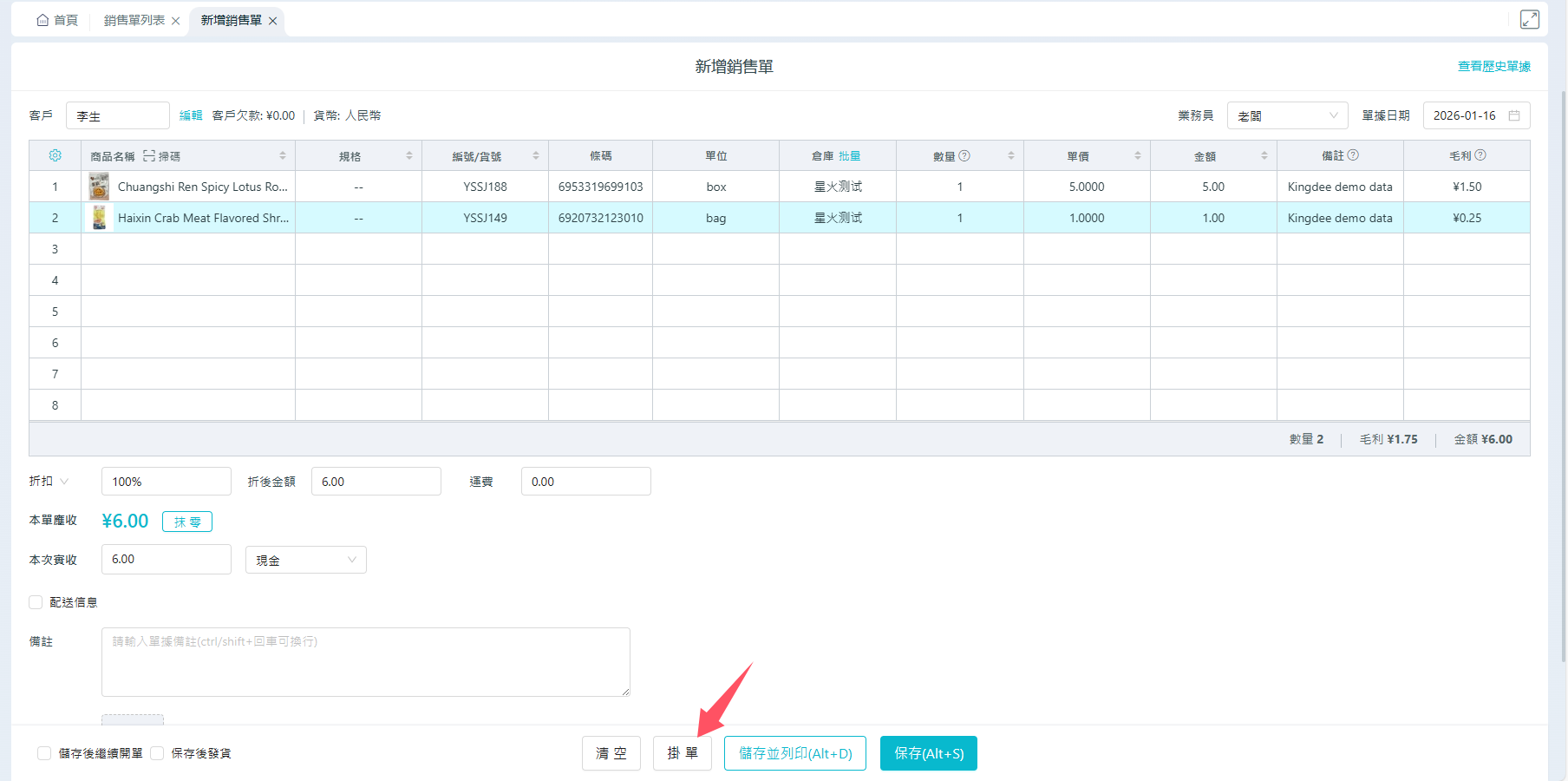Open the 折扣 type dropdown arrow

click(x=64, y=482)
